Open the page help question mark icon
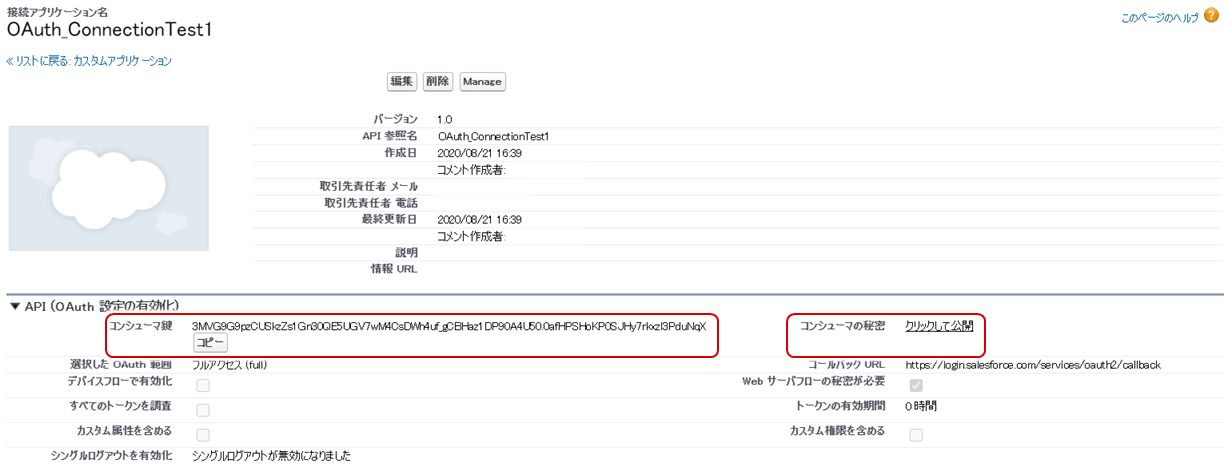This screenshot has height=468, width=1224. (x=1211, y=16)
